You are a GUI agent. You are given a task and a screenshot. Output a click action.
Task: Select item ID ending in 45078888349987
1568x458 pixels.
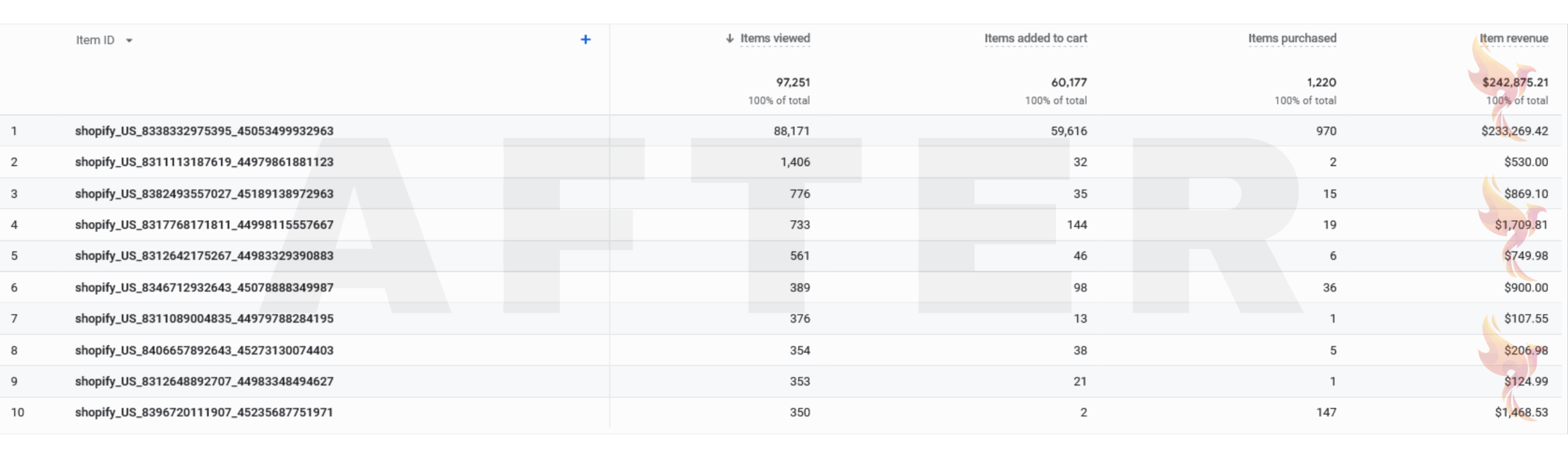pos(204,288)
